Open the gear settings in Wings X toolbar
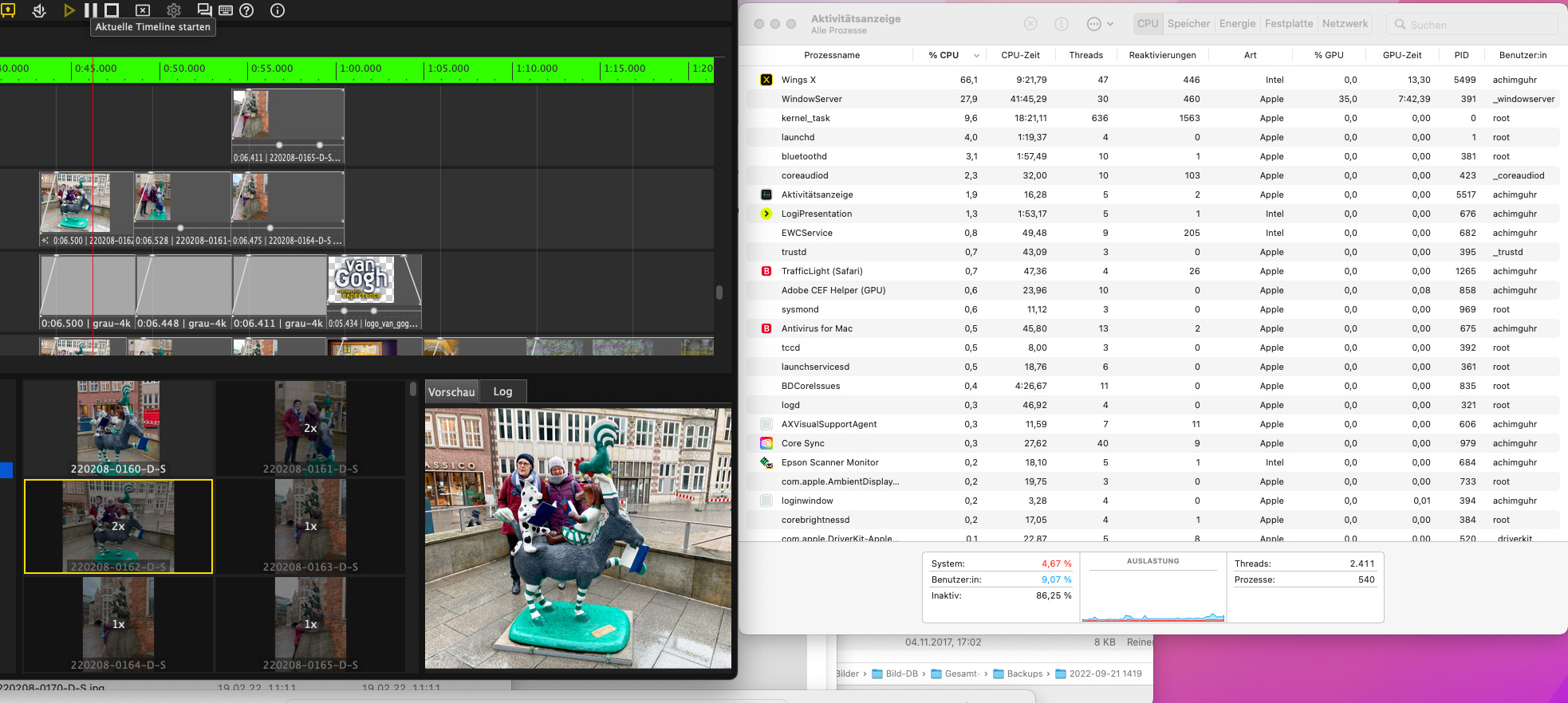This screenshot has height=703, width=1568. pyautogui.click(x=174, y=10)
